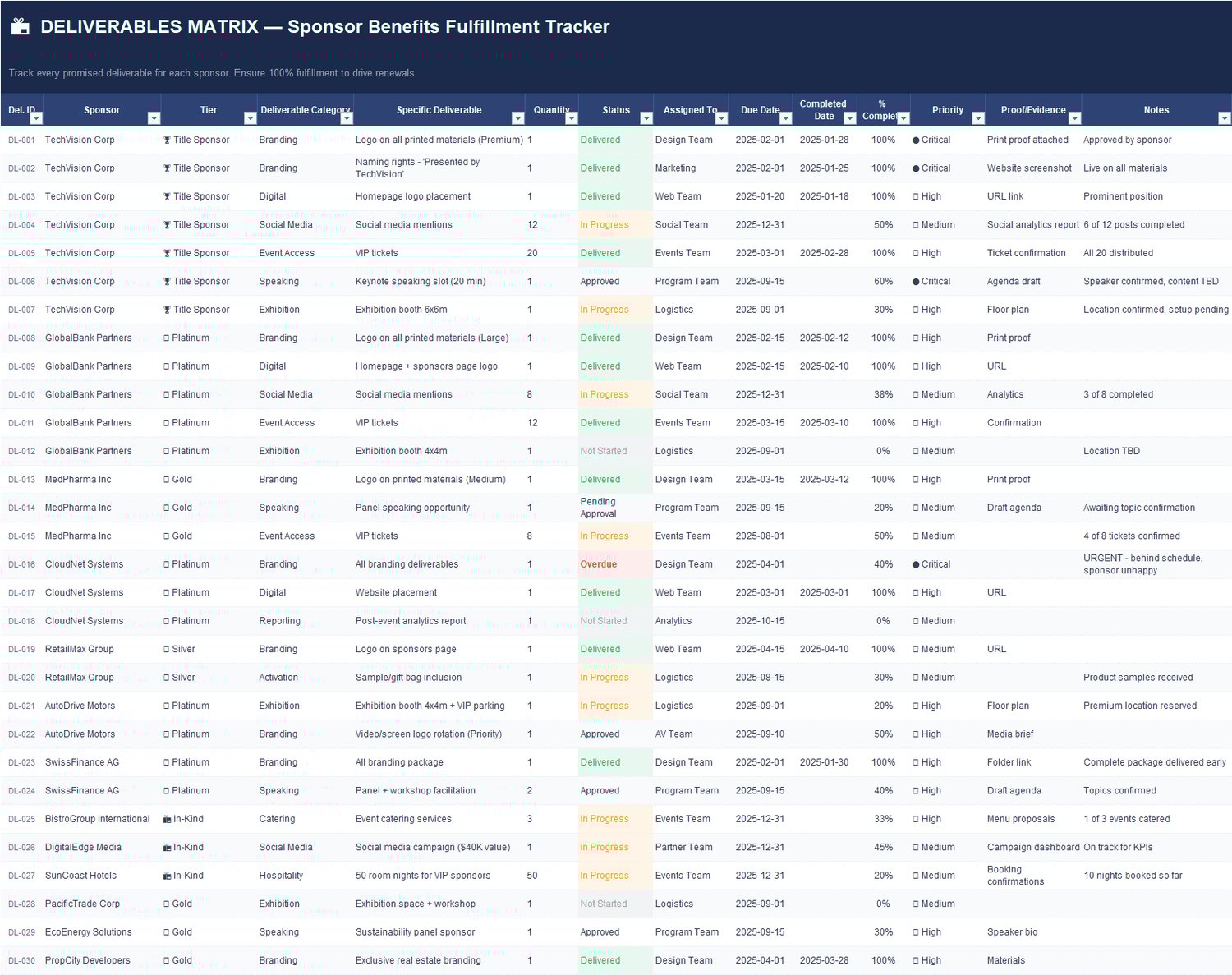Screen dimensions: 1232x975
Task: Select the 'Activation' category cell
Action: pos(305,678)
